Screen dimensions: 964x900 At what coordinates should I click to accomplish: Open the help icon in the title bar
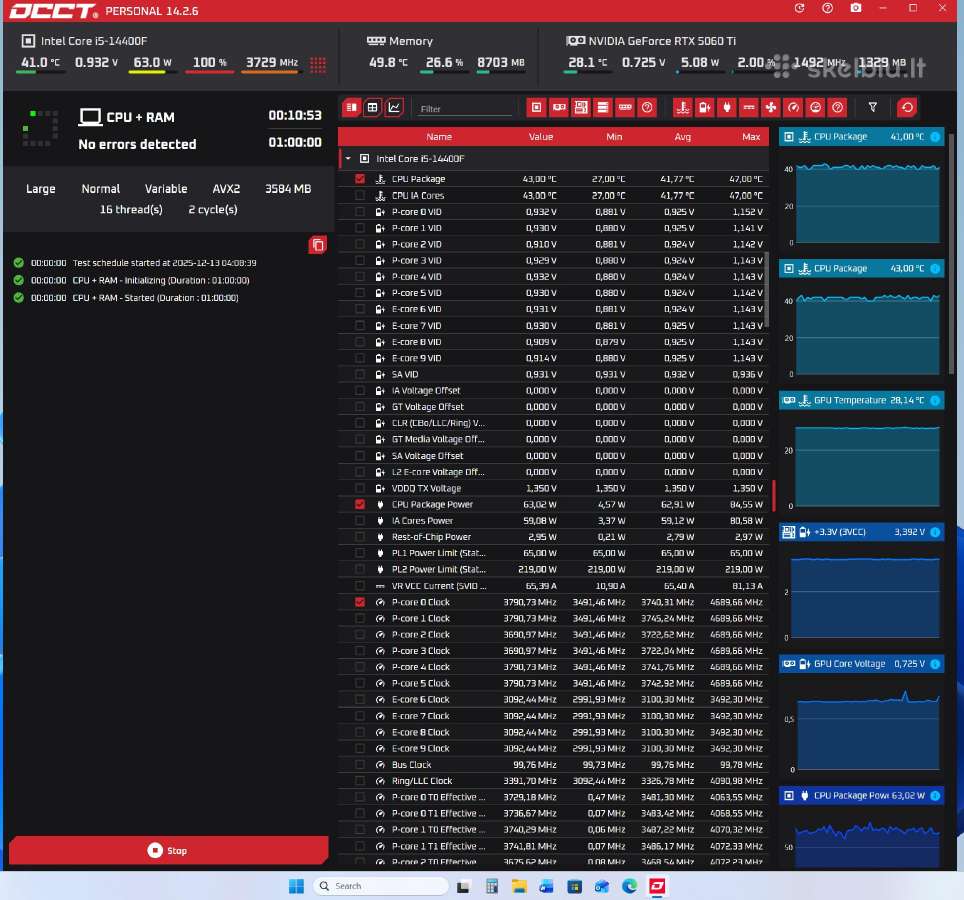tap(828, 8)
